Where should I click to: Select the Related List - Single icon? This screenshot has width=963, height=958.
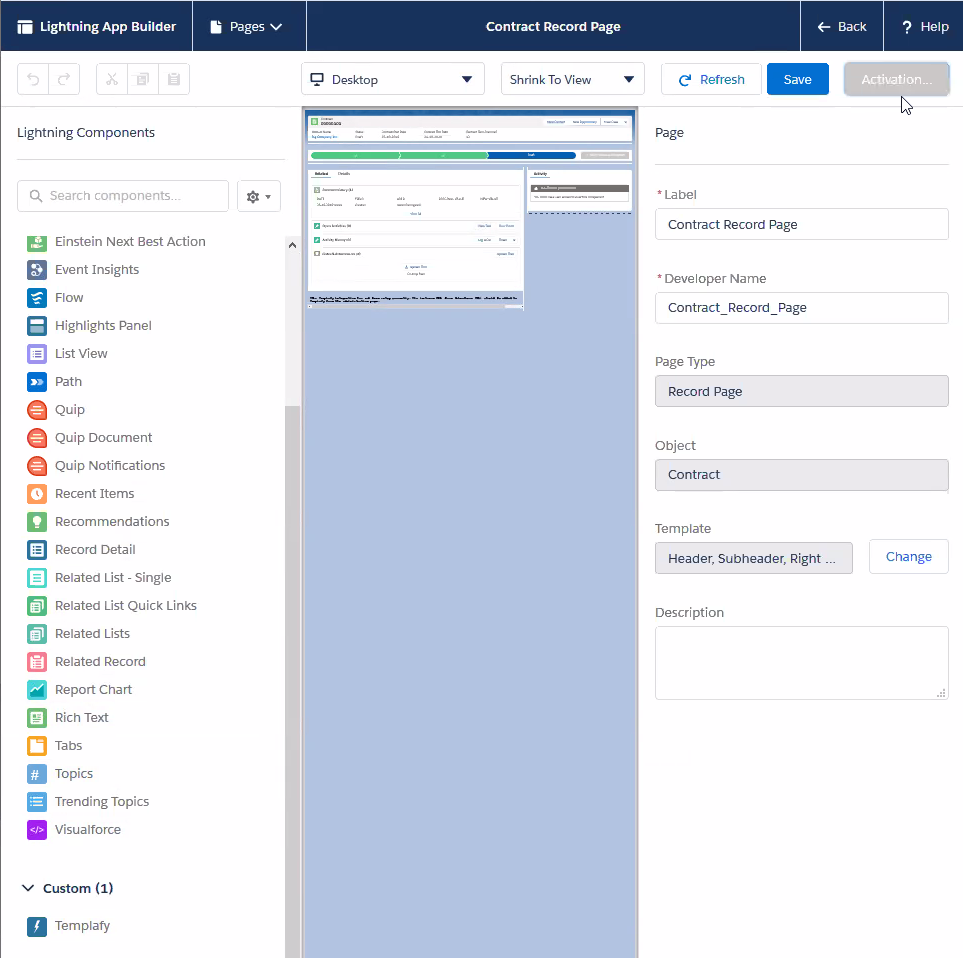click(37, 578)
